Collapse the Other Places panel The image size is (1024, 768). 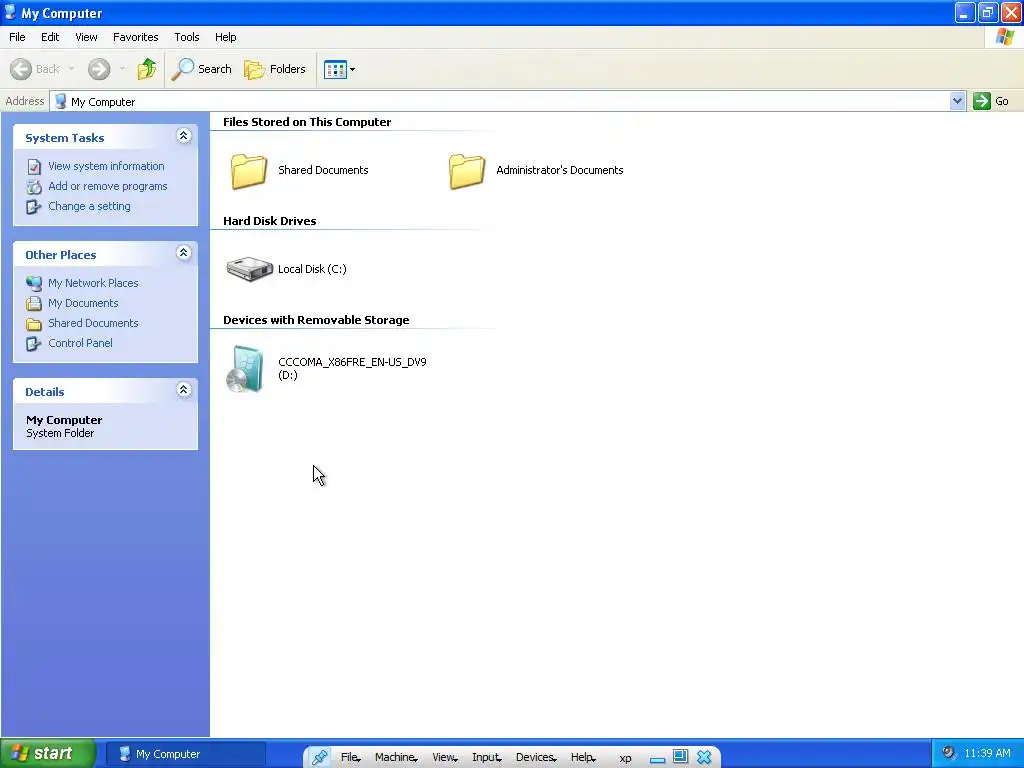click(184, 253)
